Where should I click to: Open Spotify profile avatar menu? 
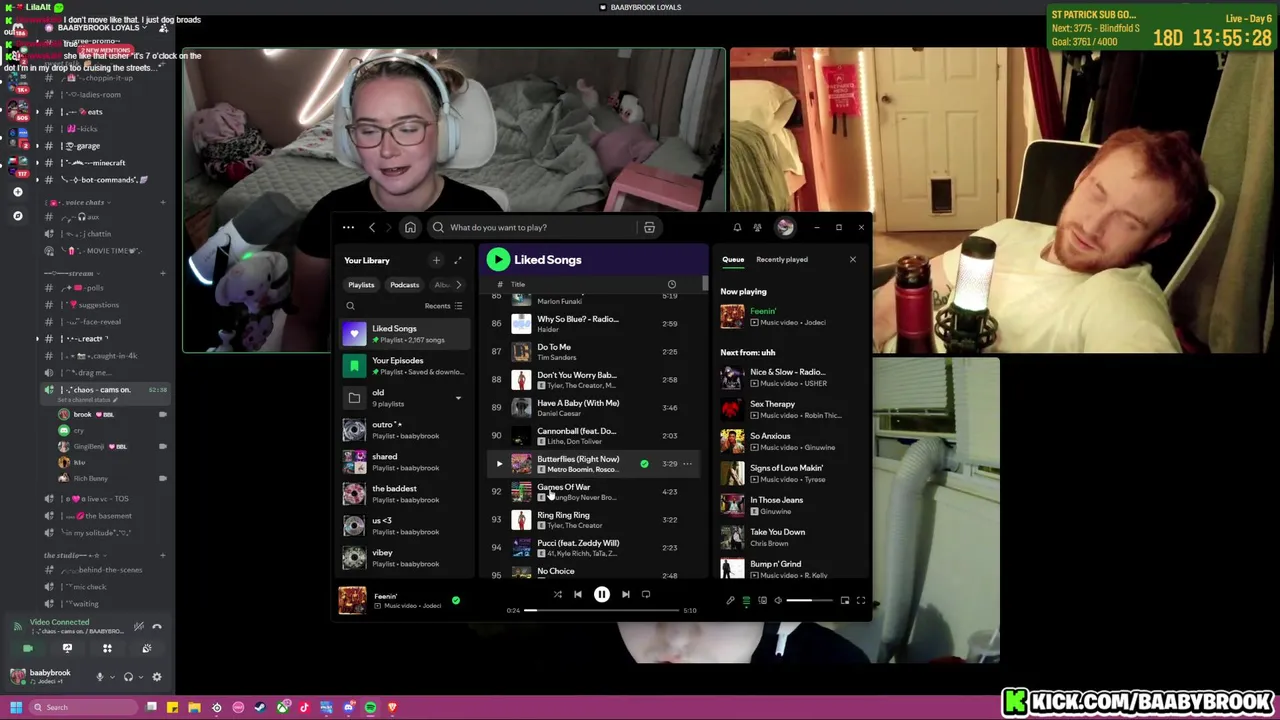tap(785, 227)
